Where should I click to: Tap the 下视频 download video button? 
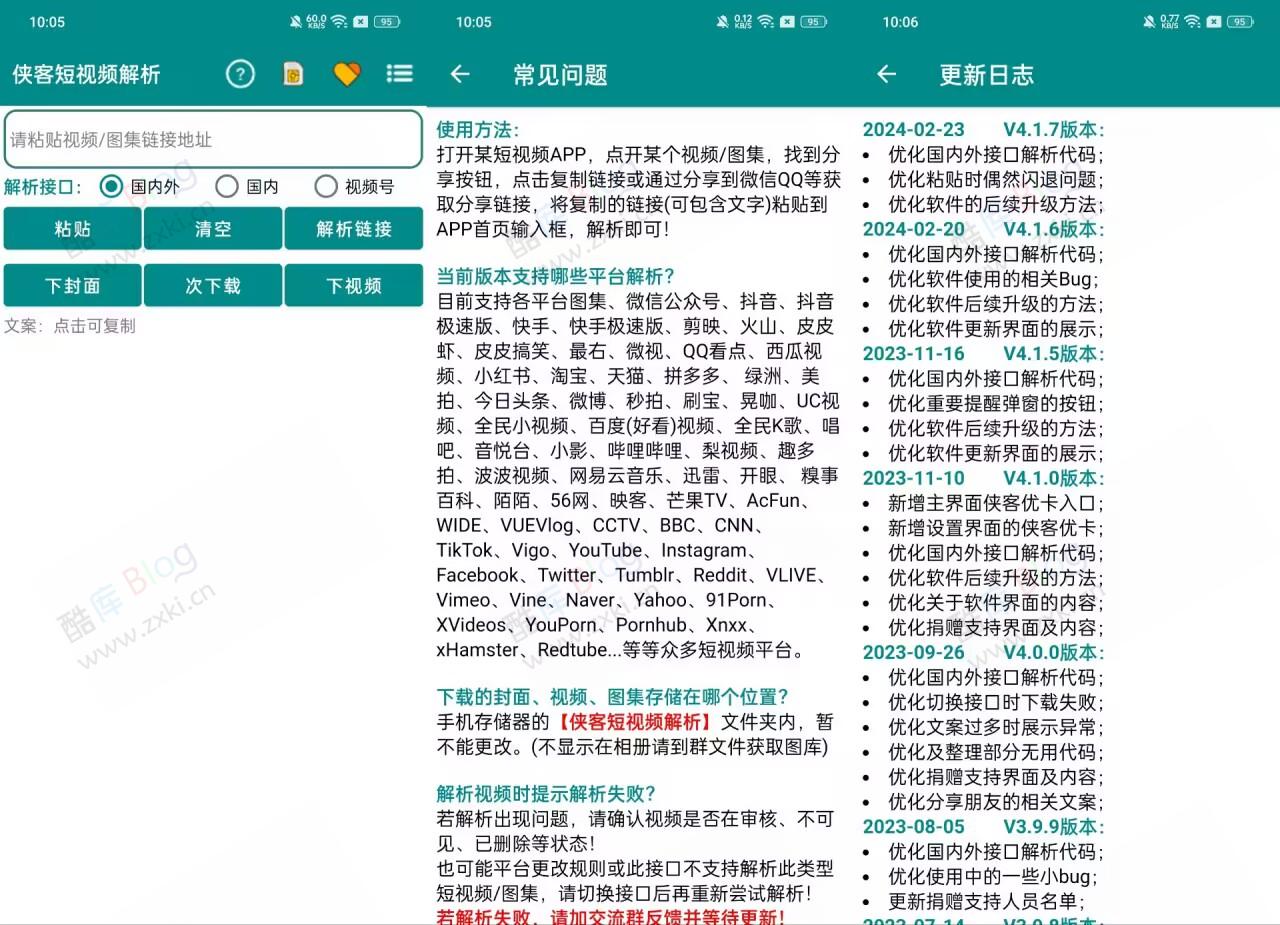point(354,285)
